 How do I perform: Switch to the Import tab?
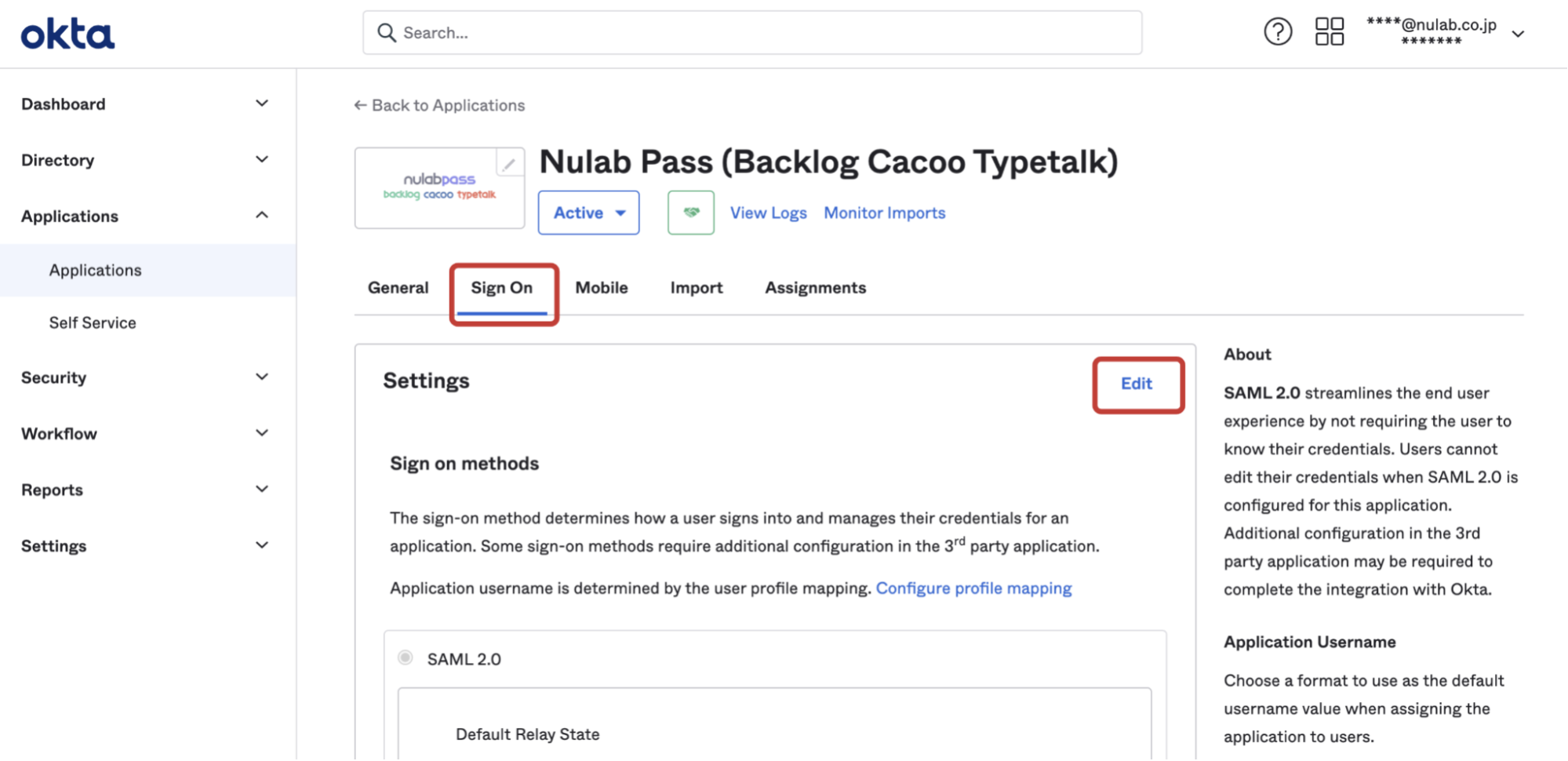tap(697, 288)
